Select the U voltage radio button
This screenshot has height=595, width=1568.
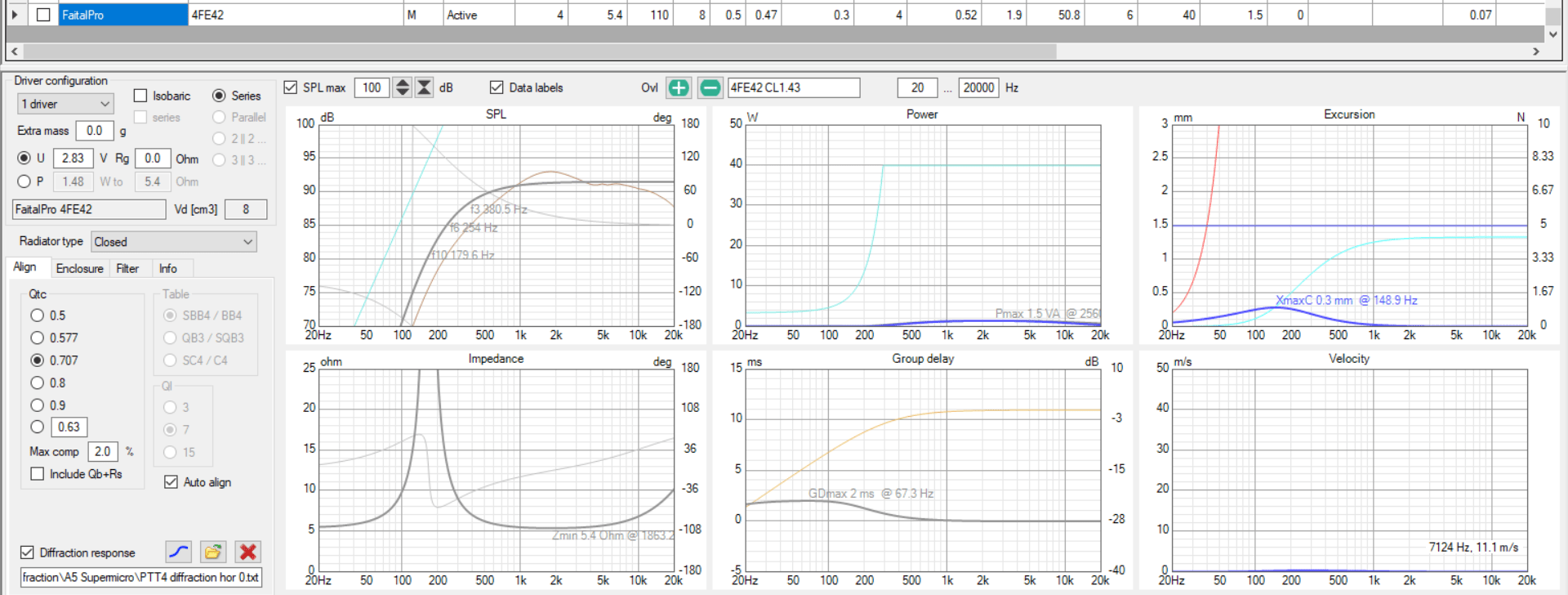[24, 158]
